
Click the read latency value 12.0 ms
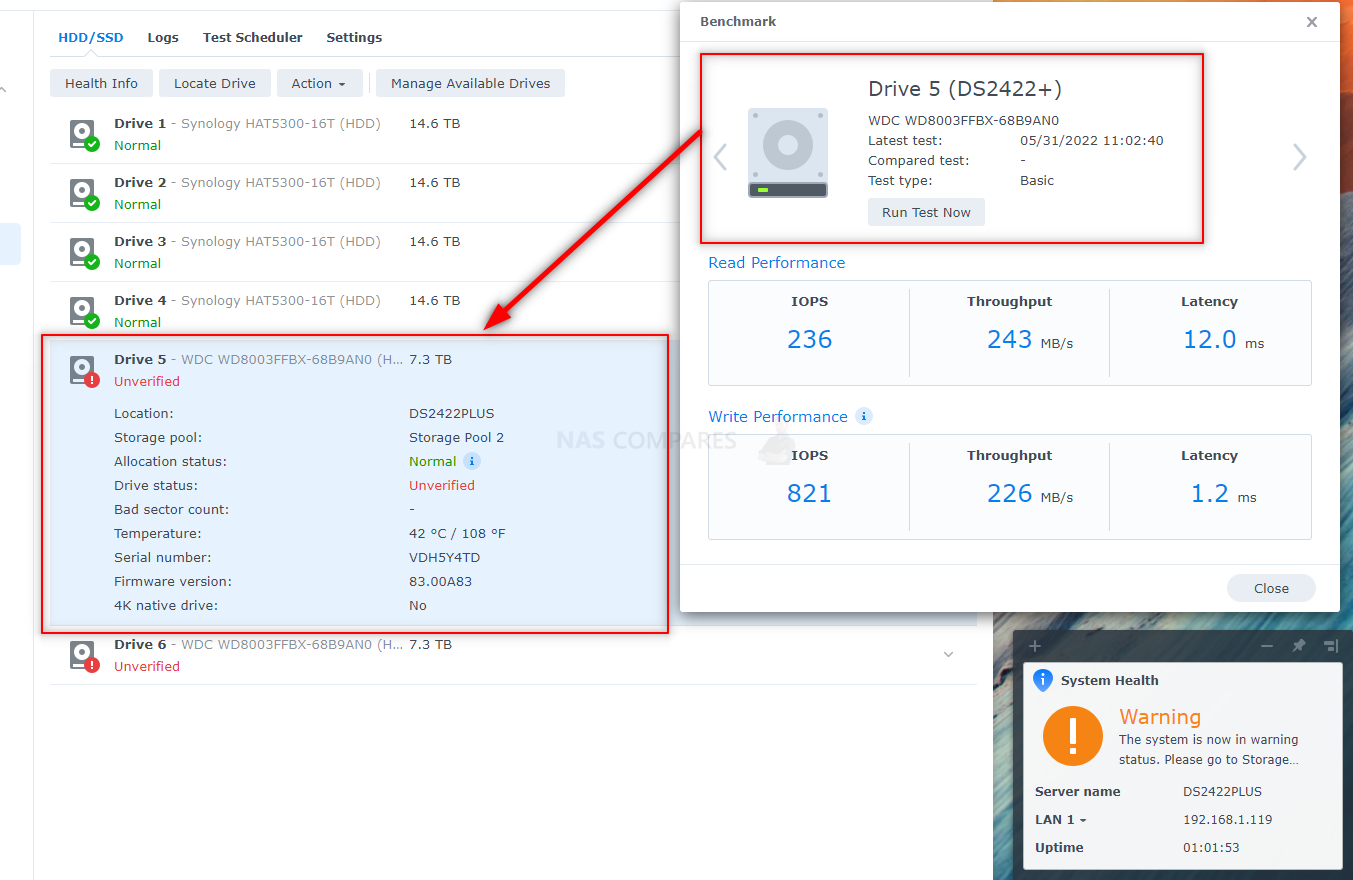click(x=1223, y=340)
